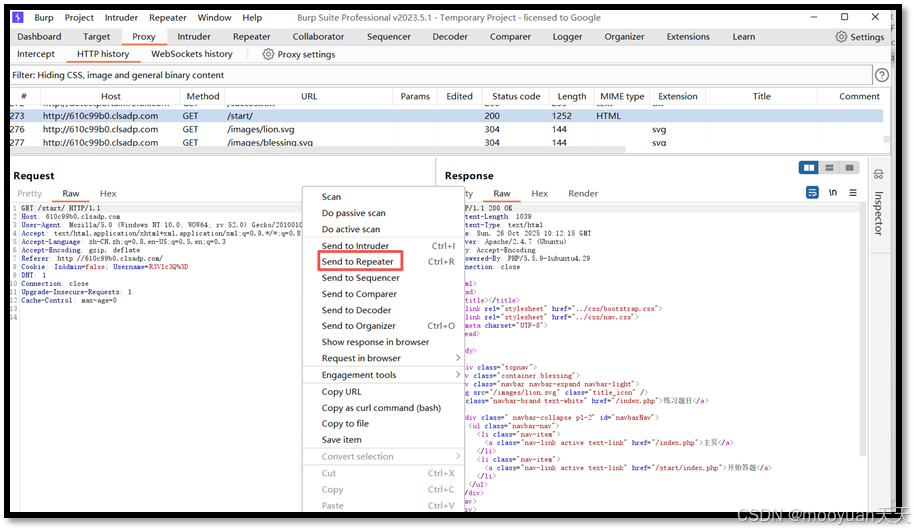
Task: Sort history by Length column header
Action: (571, 96)
